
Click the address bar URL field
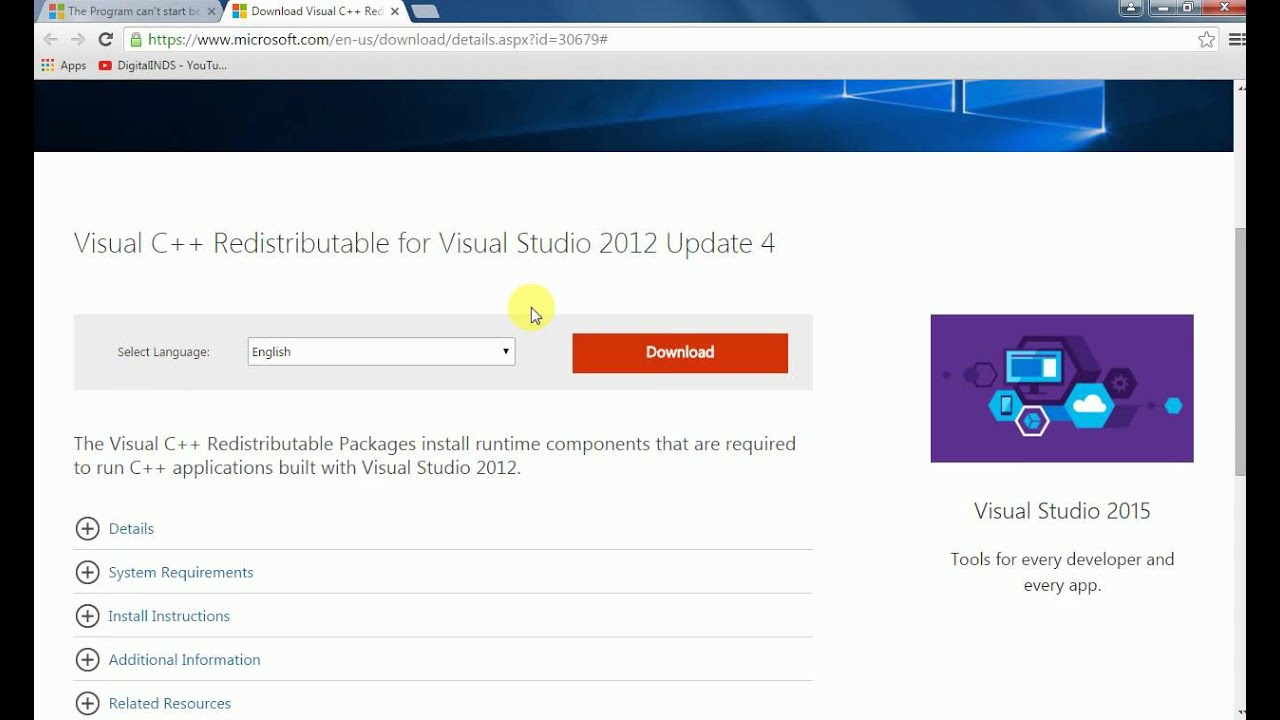660,40
